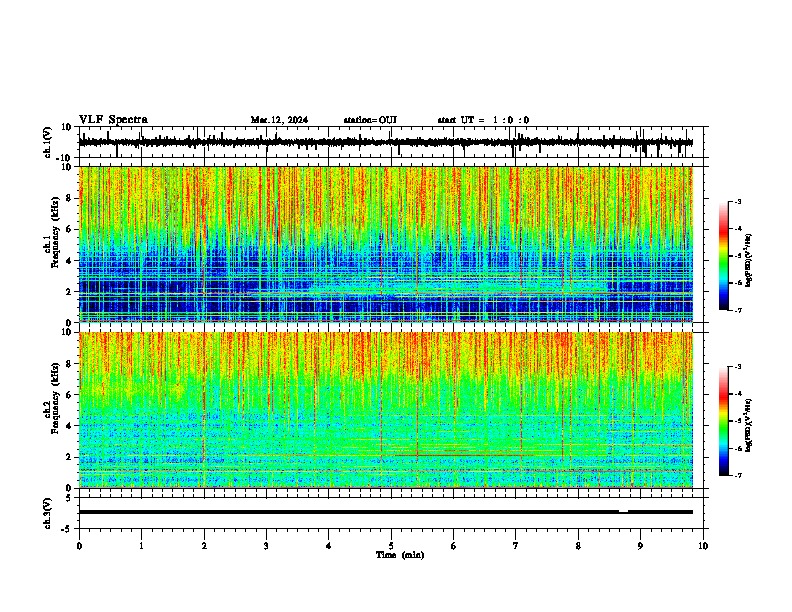
Task: Click the '-3' label on ch.1 colorbar
Action: click(x=738, y=201)
